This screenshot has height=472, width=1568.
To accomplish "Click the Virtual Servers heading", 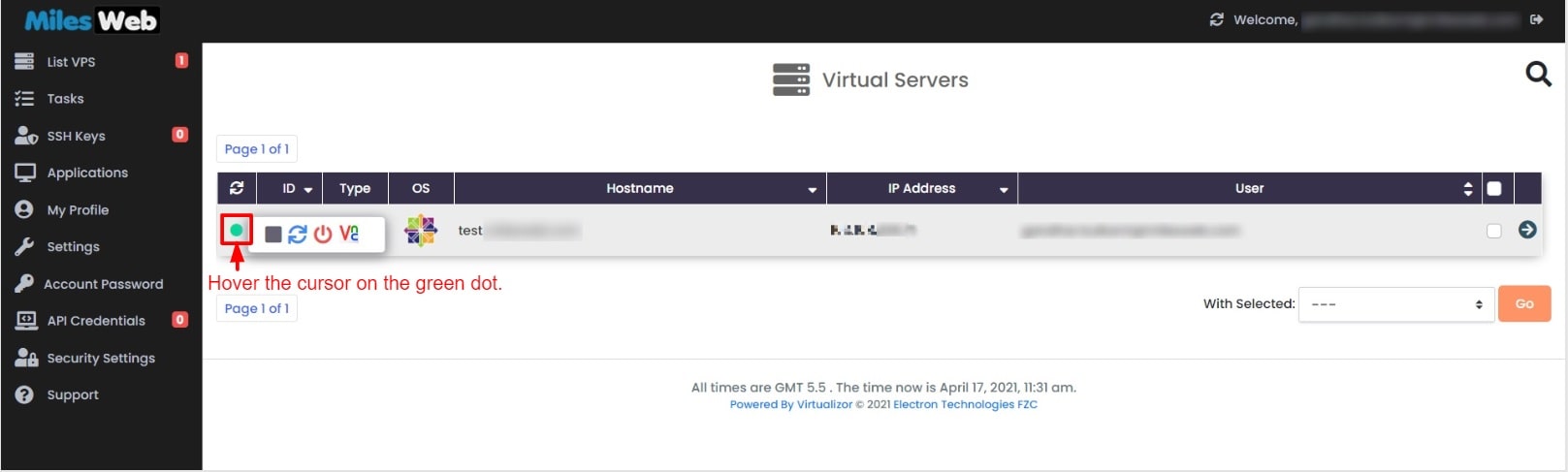I will [x=895, y=79].
